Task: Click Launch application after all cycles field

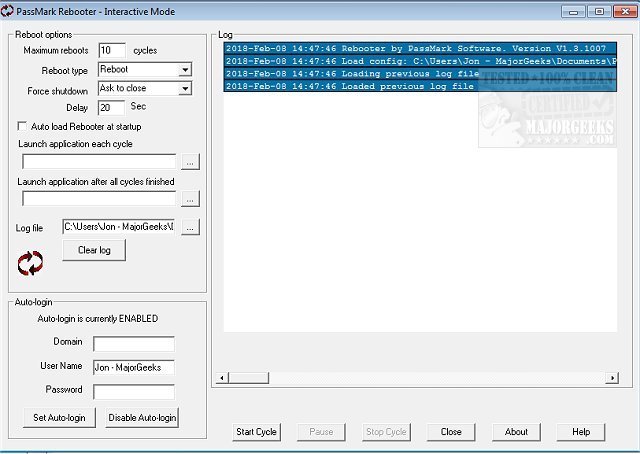Action: coord(99,199)
